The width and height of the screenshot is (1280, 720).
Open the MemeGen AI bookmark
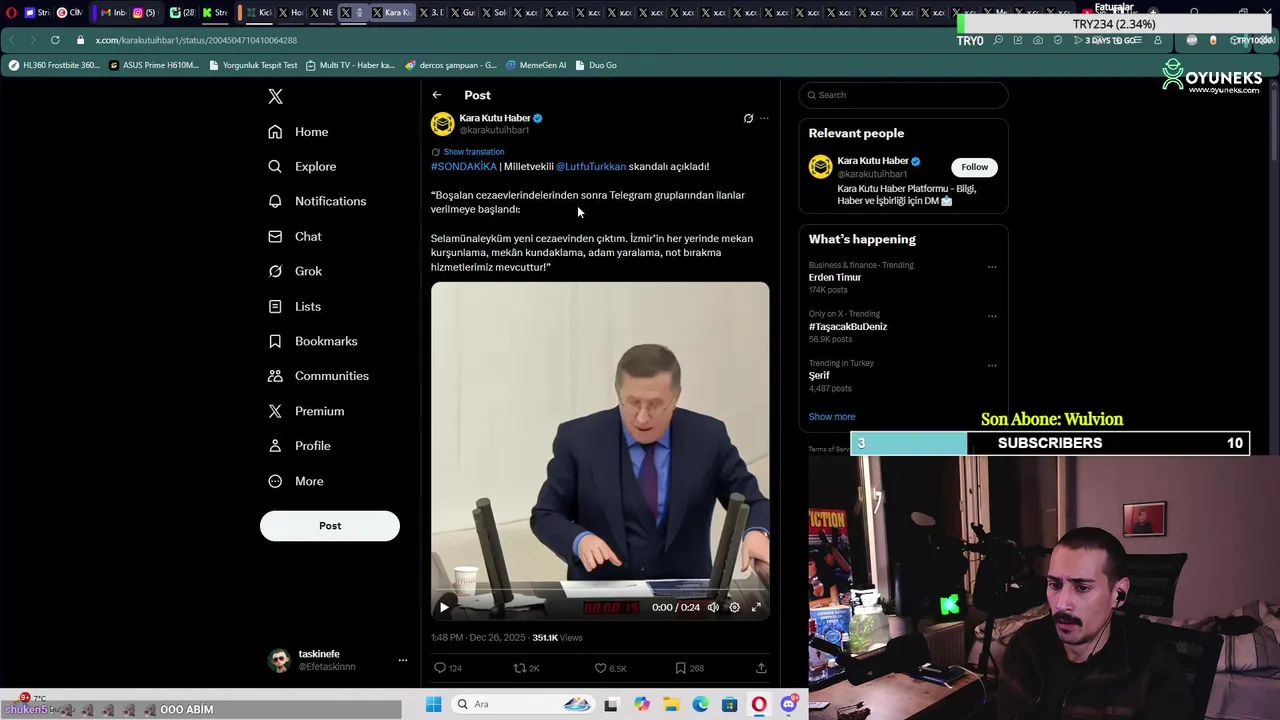click(536, 65)
